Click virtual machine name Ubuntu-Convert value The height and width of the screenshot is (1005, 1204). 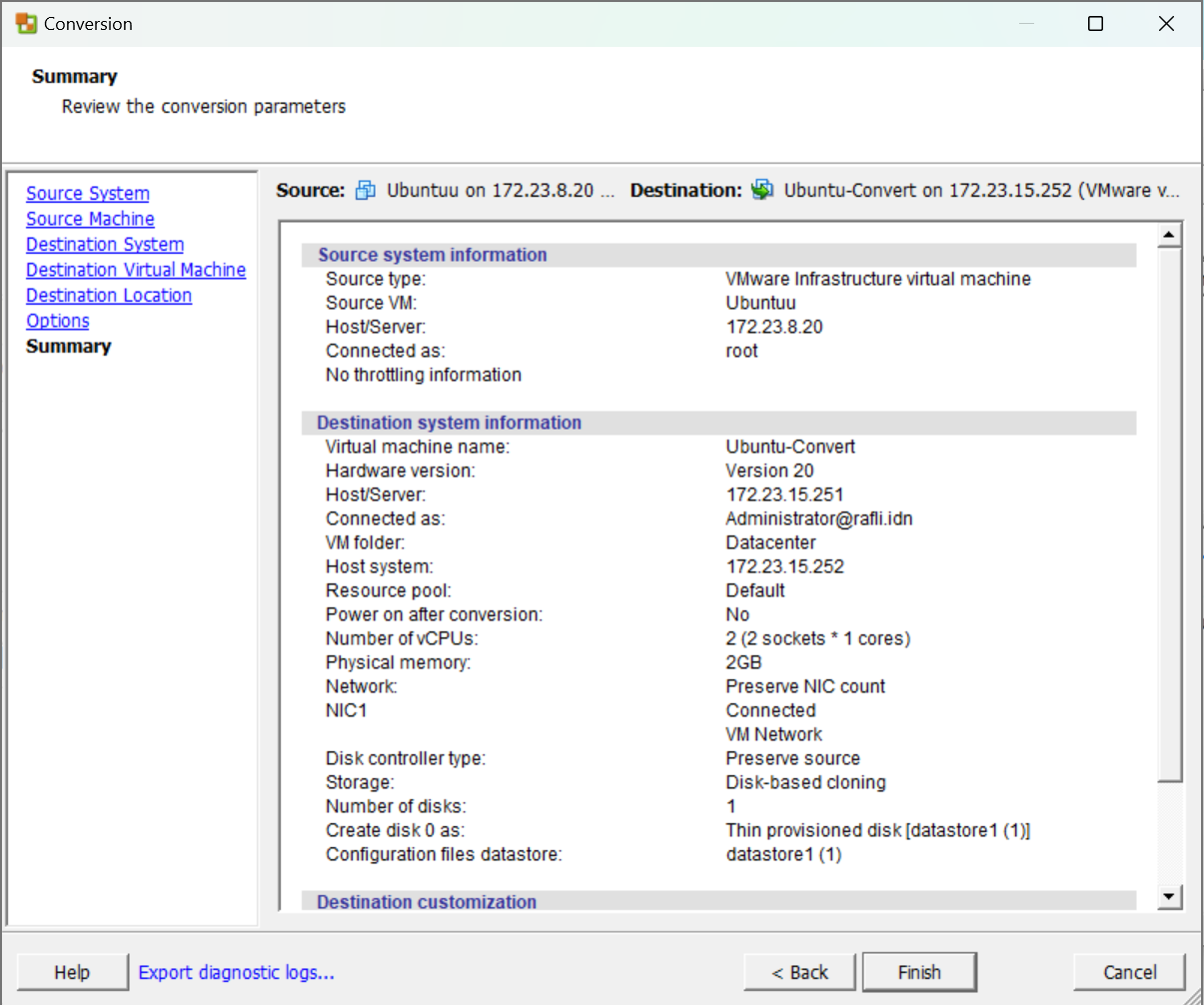tap(790, 447)
